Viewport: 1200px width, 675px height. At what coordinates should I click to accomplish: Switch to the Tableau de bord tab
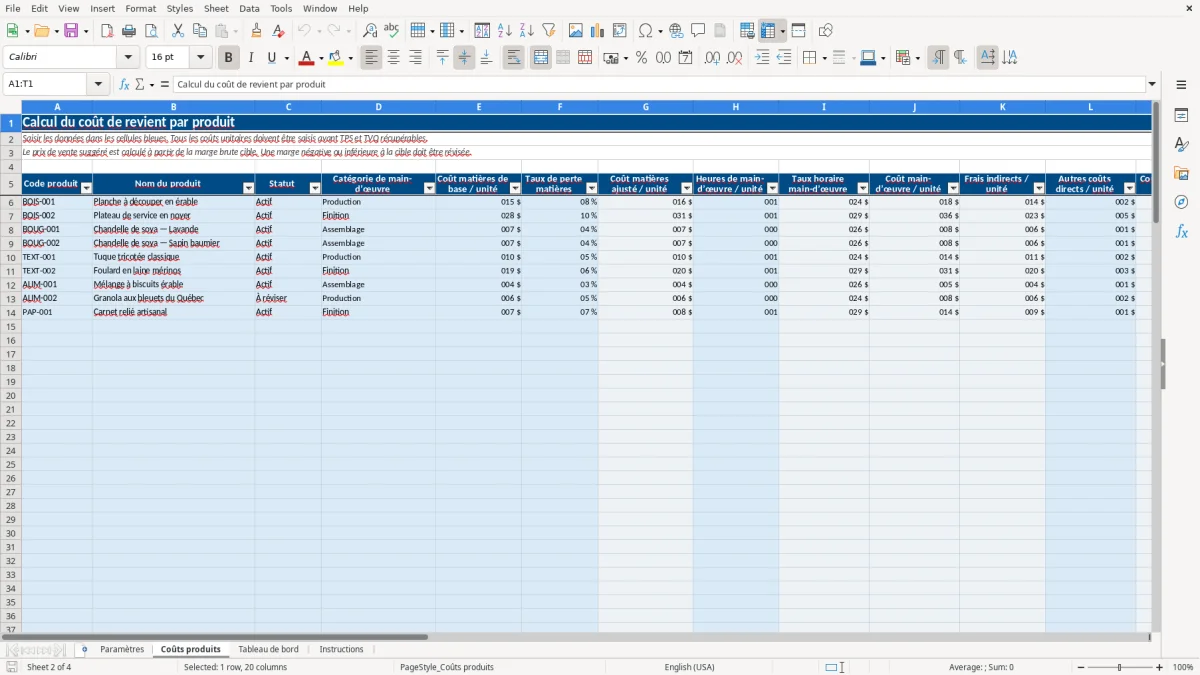pos(268,650)
